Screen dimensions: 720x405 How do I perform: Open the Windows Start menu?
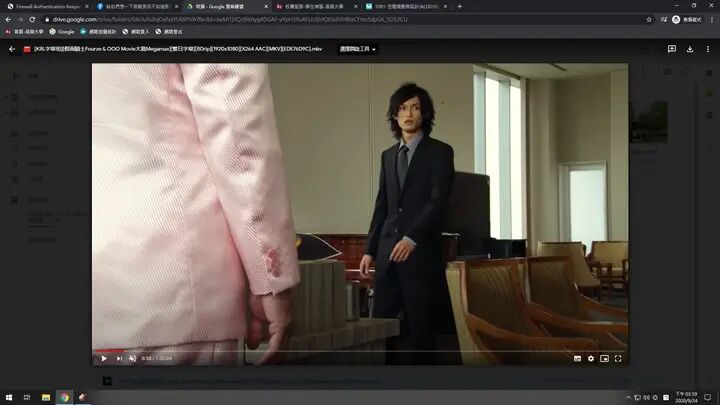(x=9, y=397)
